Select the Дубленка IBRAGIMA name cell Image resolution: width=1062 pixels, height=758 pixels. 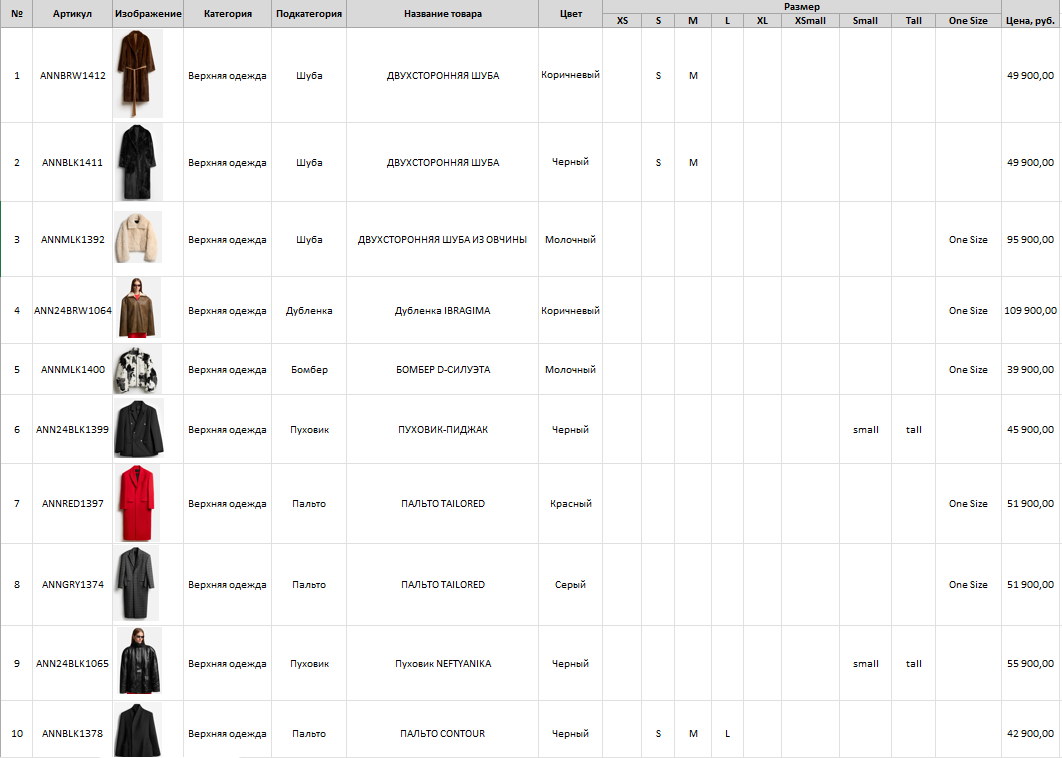tap(443, 310)
